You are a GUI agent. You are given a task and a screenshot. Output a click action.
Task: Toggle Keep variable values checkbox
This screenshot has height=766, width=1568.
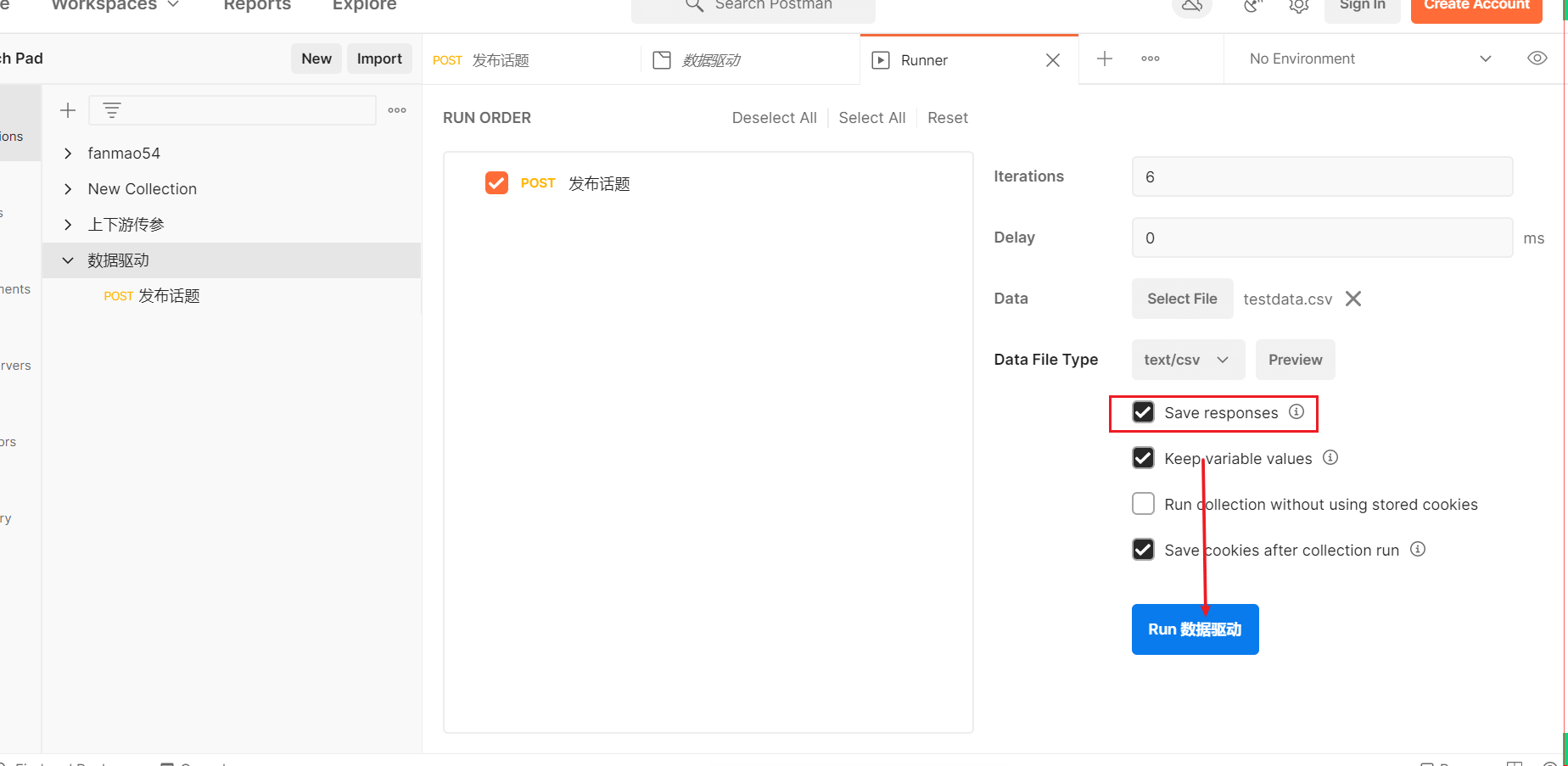pyautogui.click(x=1143, y=458)
